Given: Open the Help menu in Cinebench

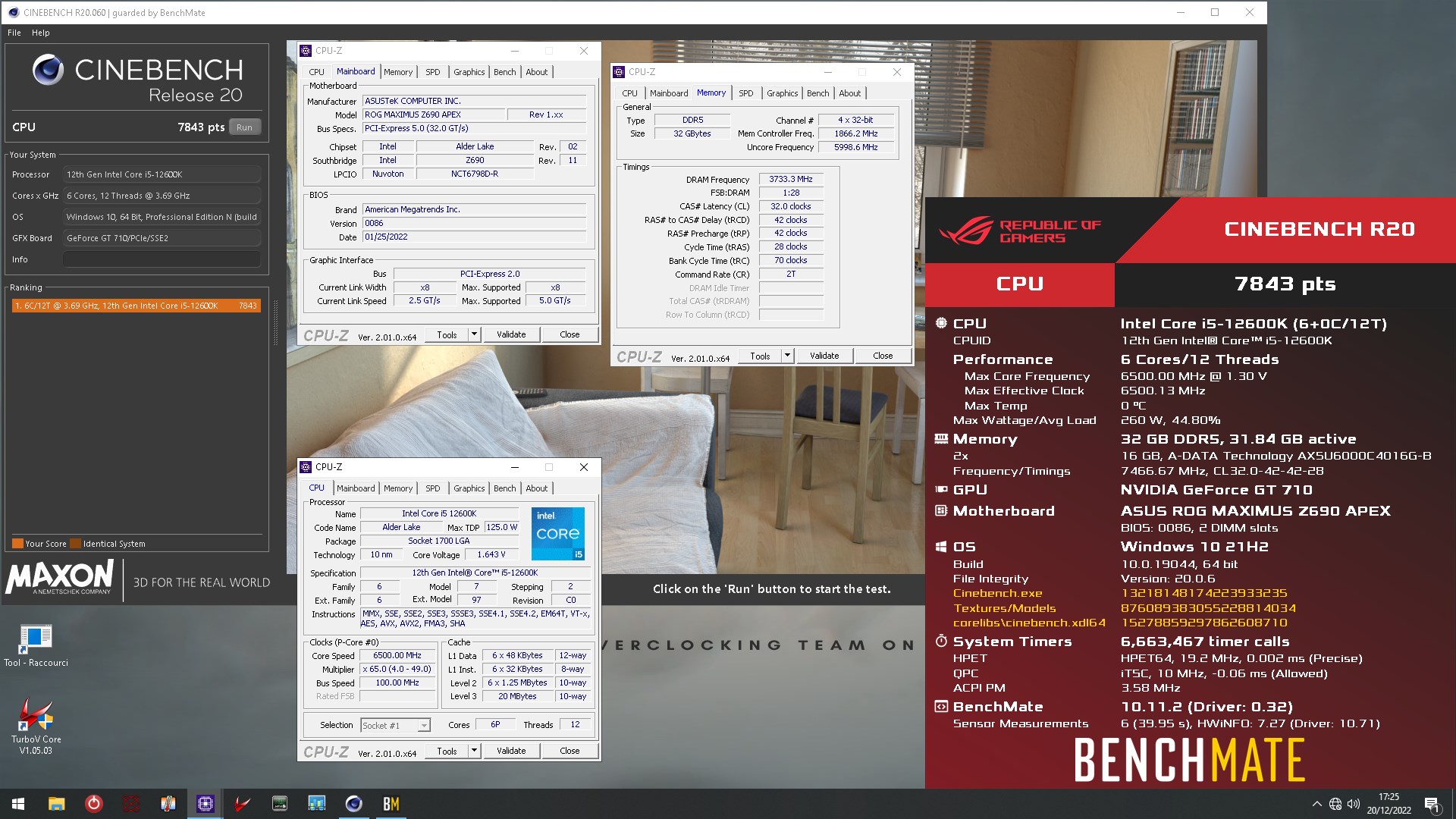Looking at the screenshot, I should point(41,33).
